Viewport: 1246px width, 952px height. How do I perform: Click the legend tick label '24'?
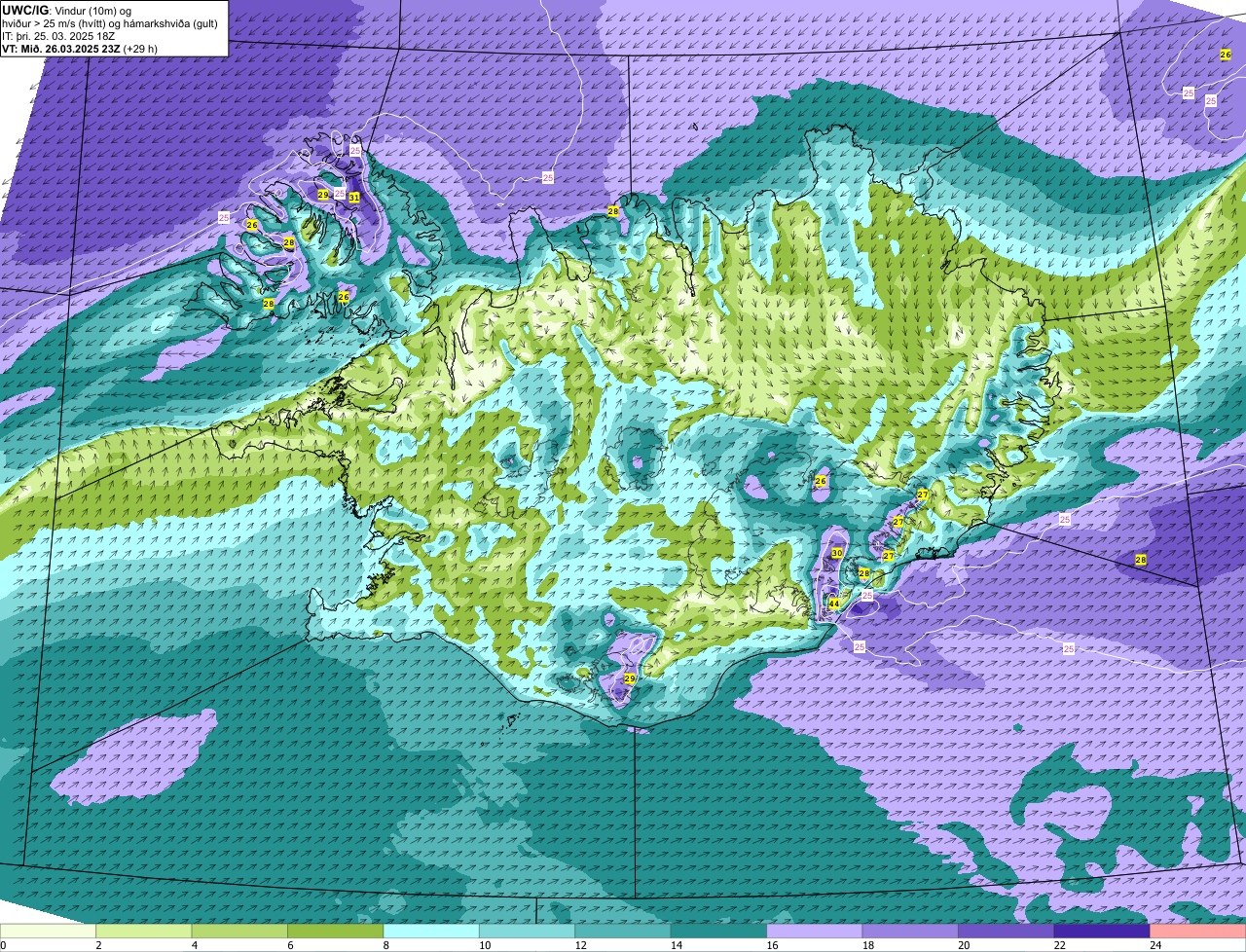point(1155,944)
